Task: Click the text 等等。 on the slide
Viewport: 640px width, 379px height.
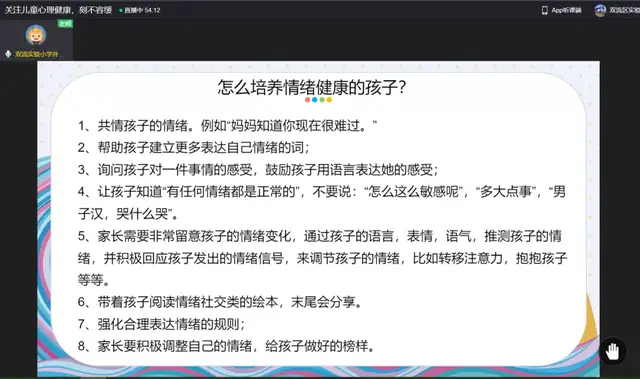Action: click(94, 280)
